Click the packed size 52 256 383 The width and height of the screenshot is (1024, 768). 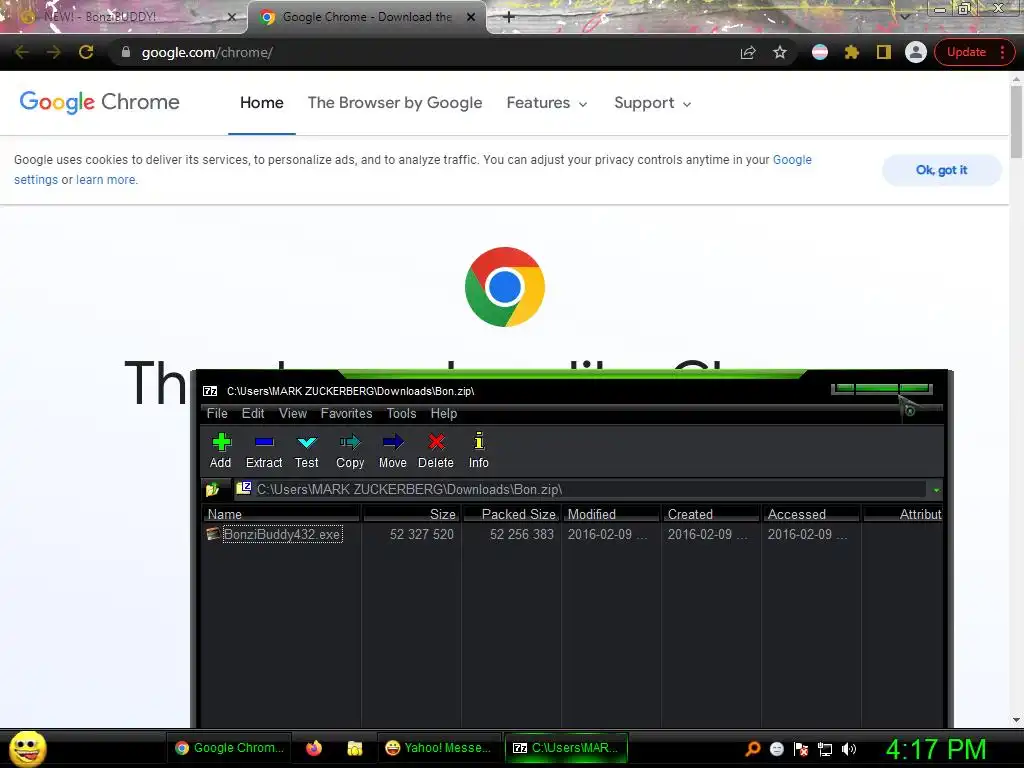tap(521, 534)
